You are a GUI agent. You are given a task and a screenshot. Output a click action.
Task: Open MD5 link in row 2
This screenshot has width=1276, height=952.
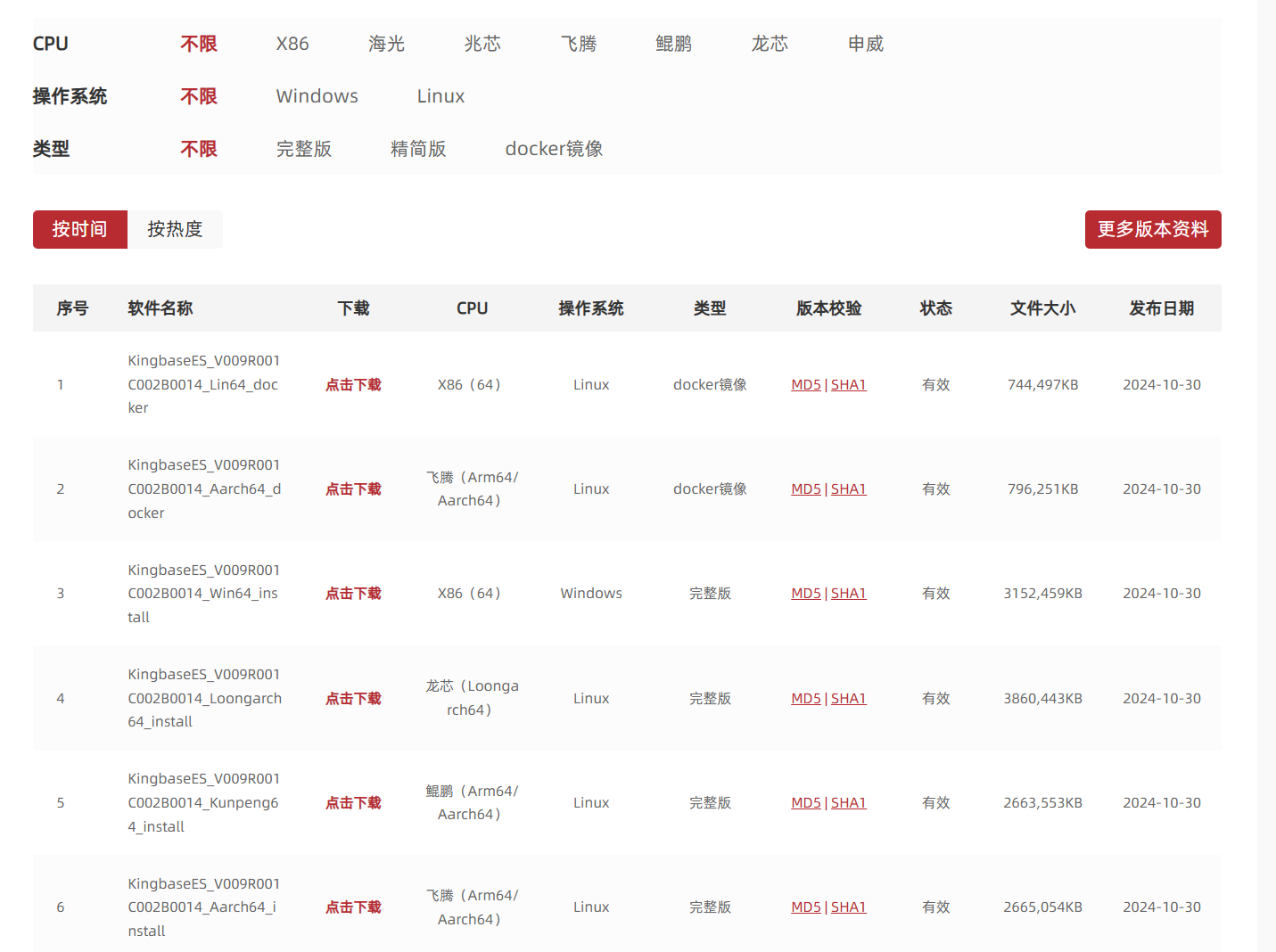click(806, 489)
